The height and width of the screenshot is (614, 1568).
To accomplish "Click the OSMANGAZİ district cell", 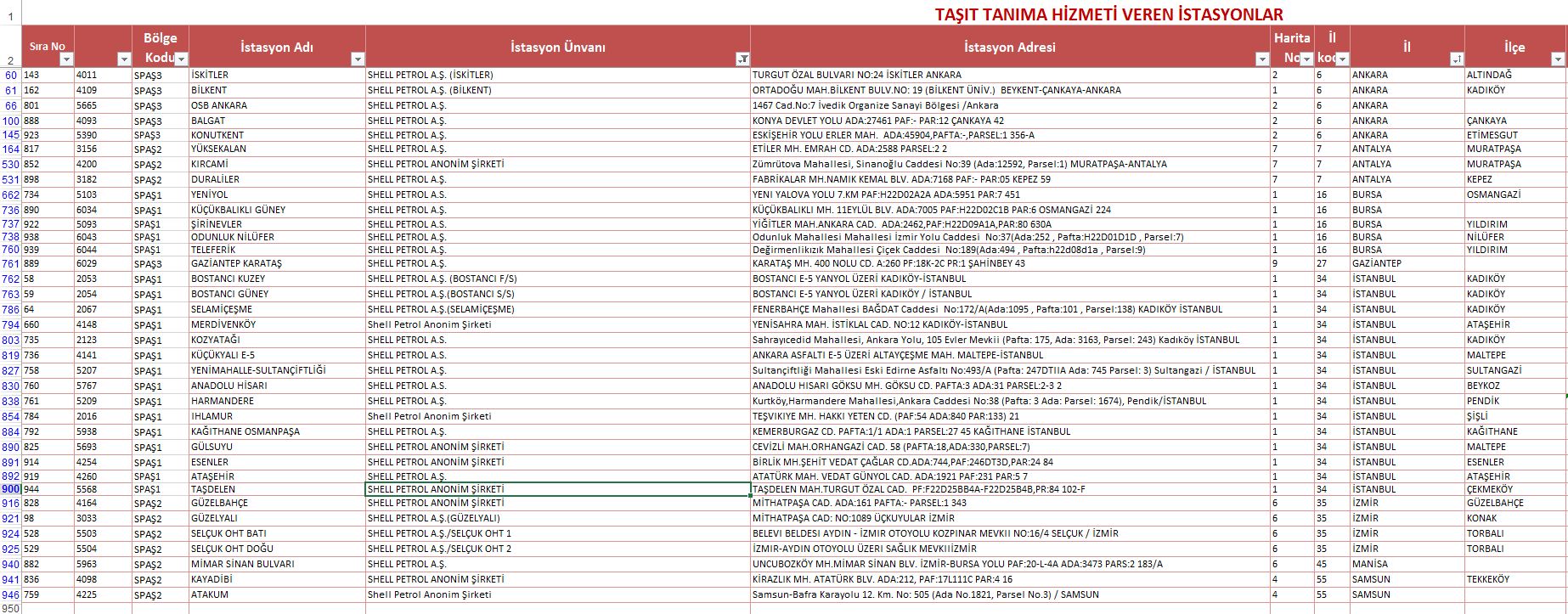I will (x=1515, y=194).
